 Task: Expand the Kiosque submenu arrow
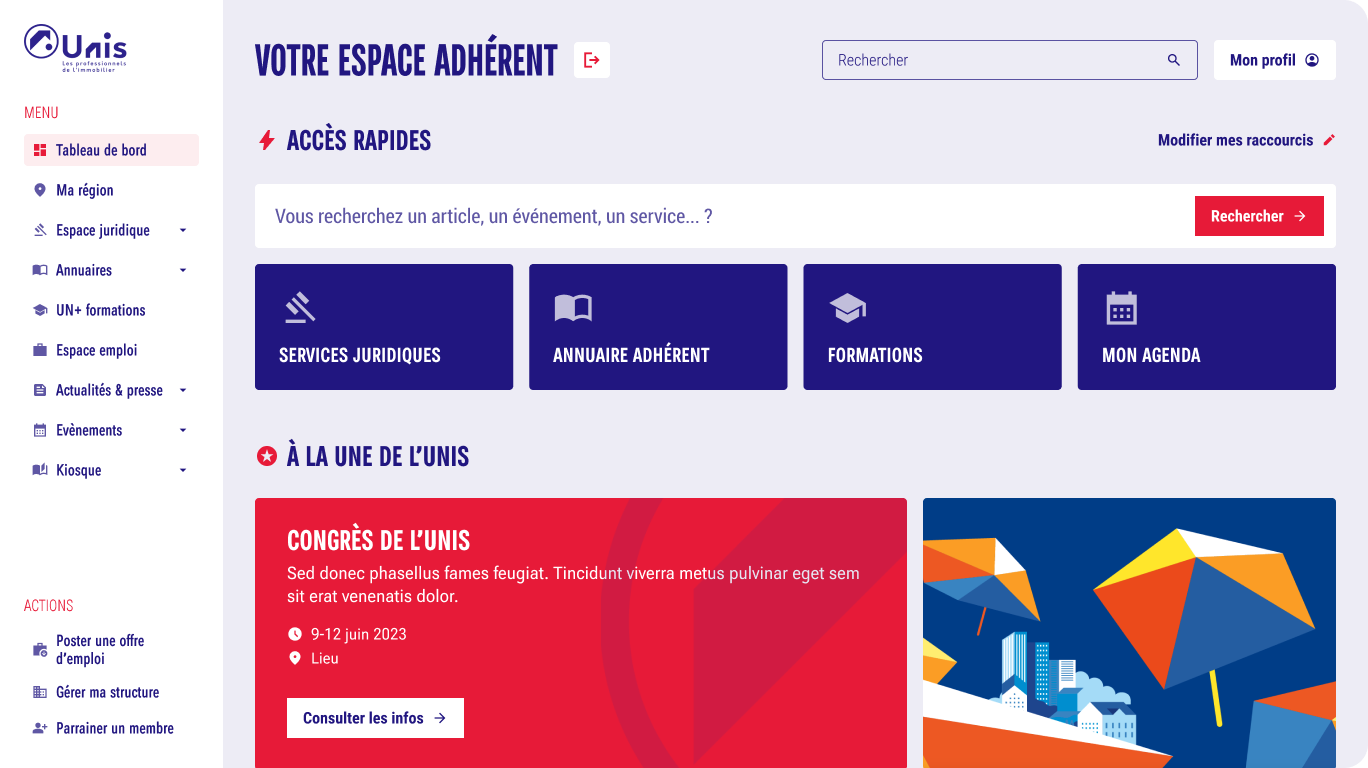[x=183, y=470]
